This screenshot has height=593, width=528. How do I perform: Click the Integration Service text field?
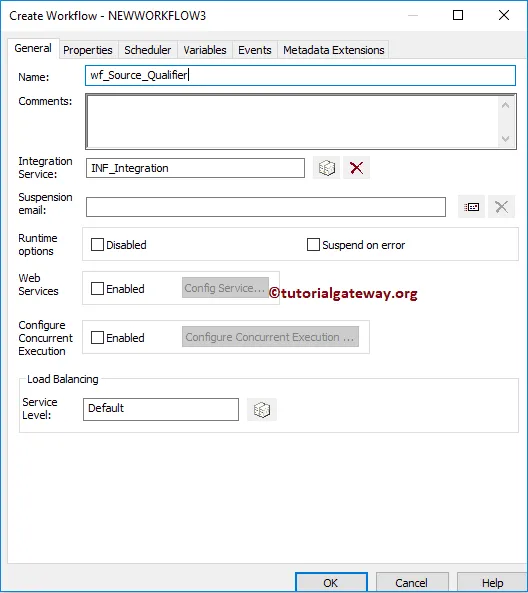(x=195, y=168)
